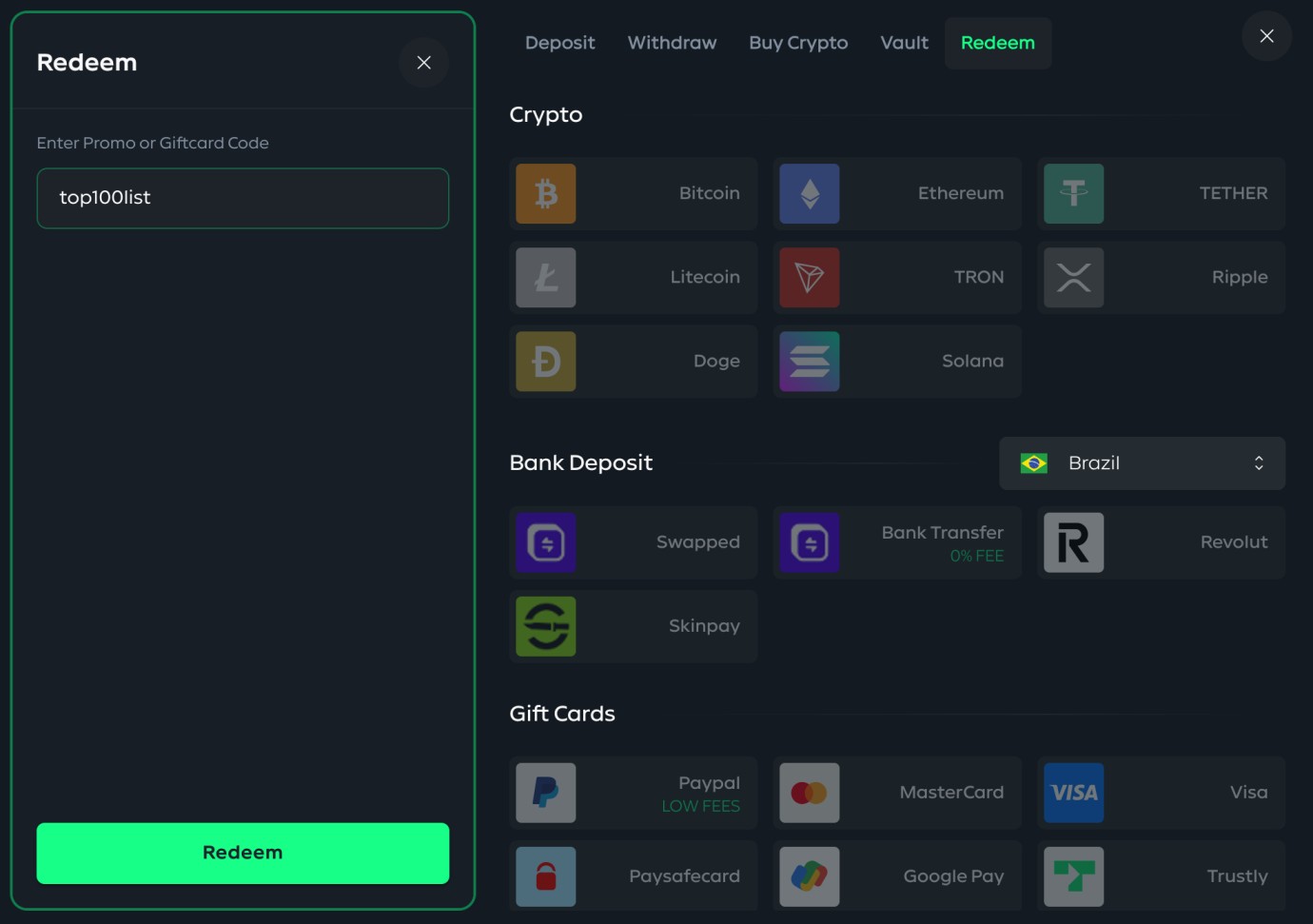The height and width of the screenshot is (924, 1313).
Task: Click the Paysafecard lock icon
Action: [546, 876]
